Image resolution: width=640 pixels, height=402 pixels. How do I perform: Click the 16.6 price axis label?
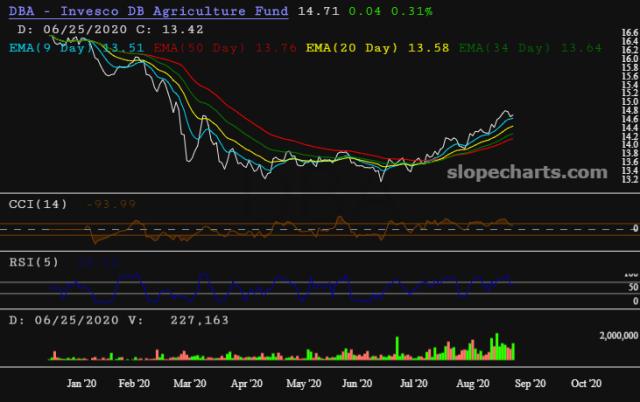pos(628,33)
